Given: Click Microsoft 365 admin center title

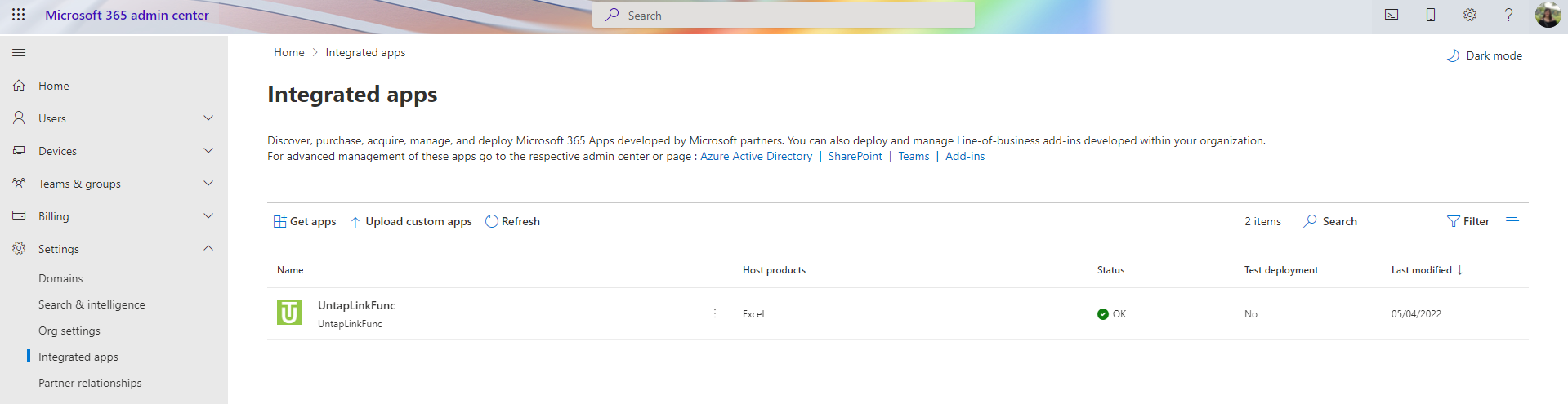Looking at the screenshot, I should (127, 15).
